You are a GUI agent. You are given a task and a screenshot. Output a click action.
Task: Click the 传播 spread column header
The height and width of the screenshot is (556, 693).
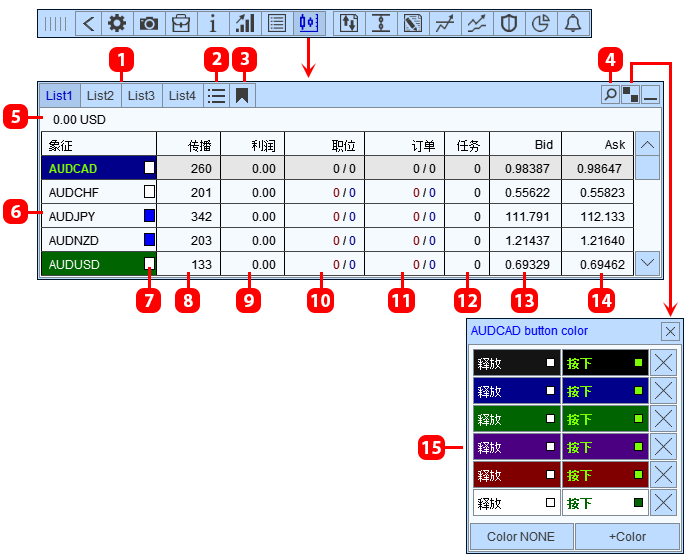pos(189,144)
